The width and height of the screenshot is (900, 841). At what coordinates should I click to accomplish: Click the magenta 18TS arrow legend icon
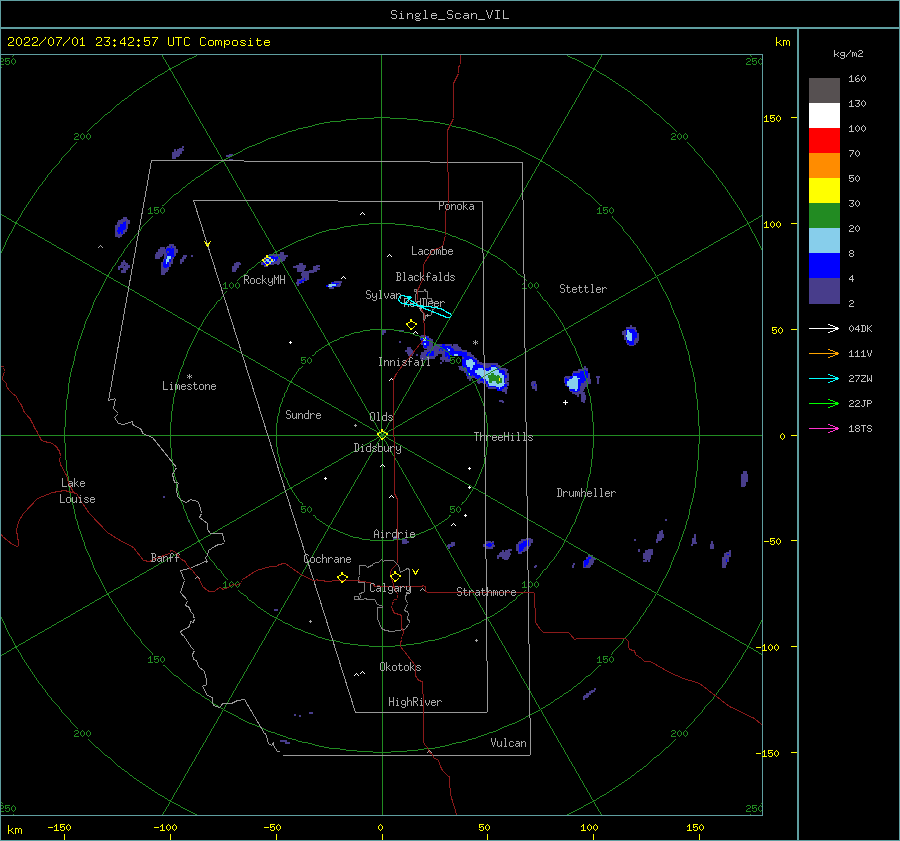coord(824,428)
